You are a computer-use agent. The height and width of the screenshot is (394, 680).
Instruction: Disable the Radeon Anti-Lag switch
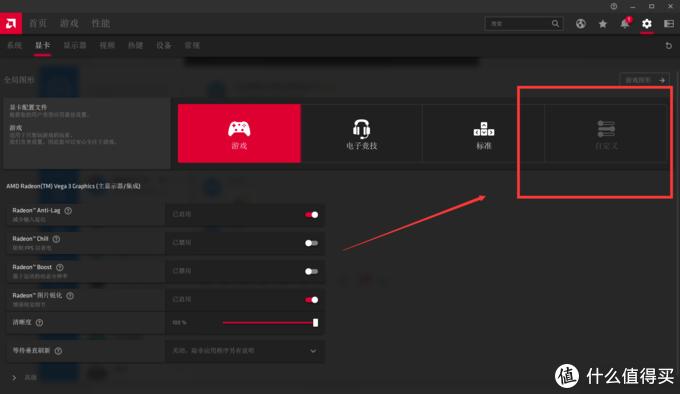coord(311,215)
